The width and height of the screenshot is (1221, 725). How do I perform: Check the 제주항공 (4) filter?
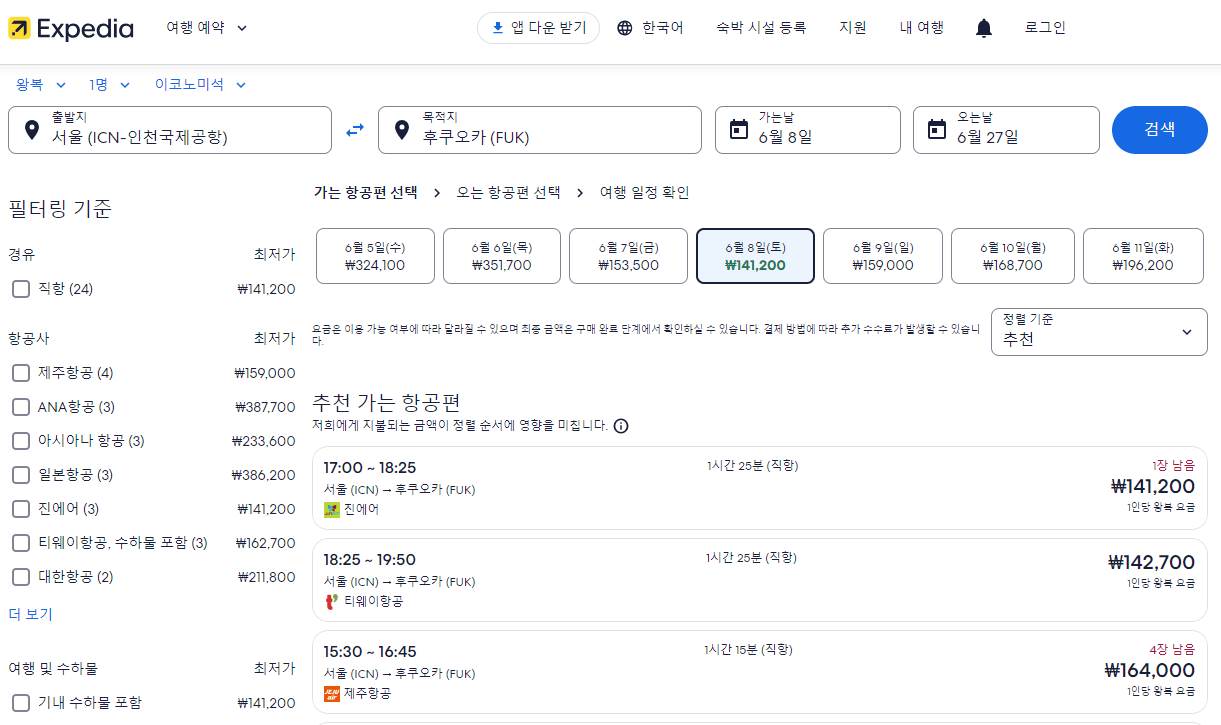click(x=21, y=373)
